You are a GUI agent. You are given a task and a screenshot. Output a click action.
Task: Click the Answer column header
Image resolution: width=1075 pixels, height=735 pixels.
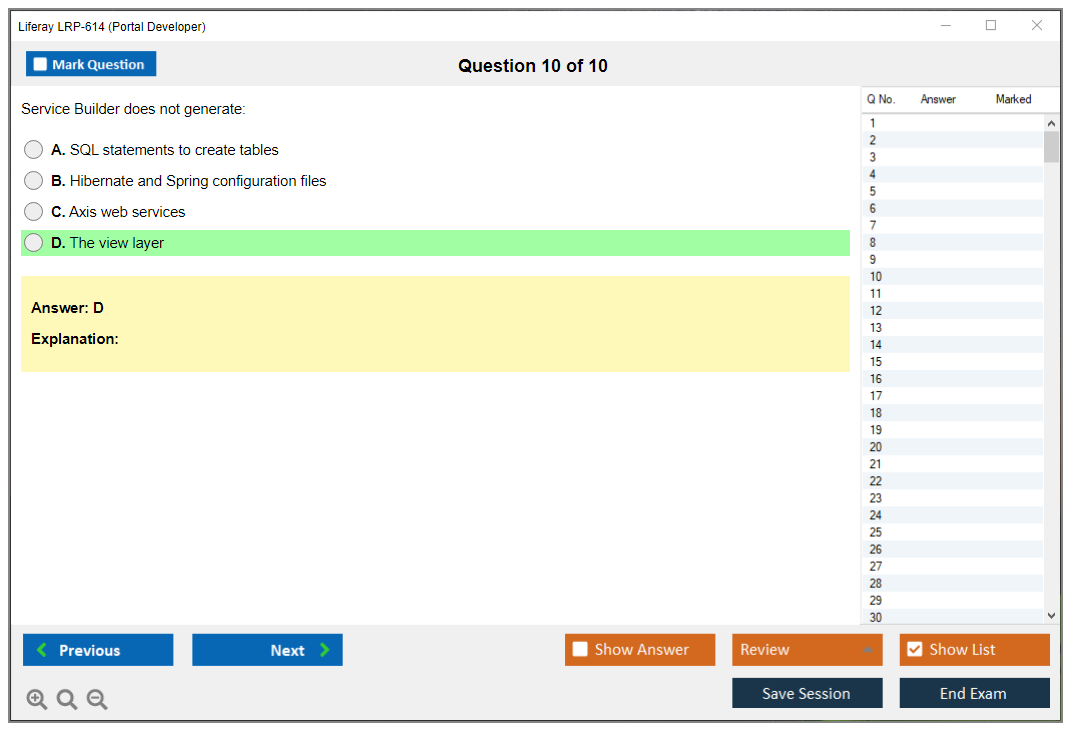tap(938, 99)
